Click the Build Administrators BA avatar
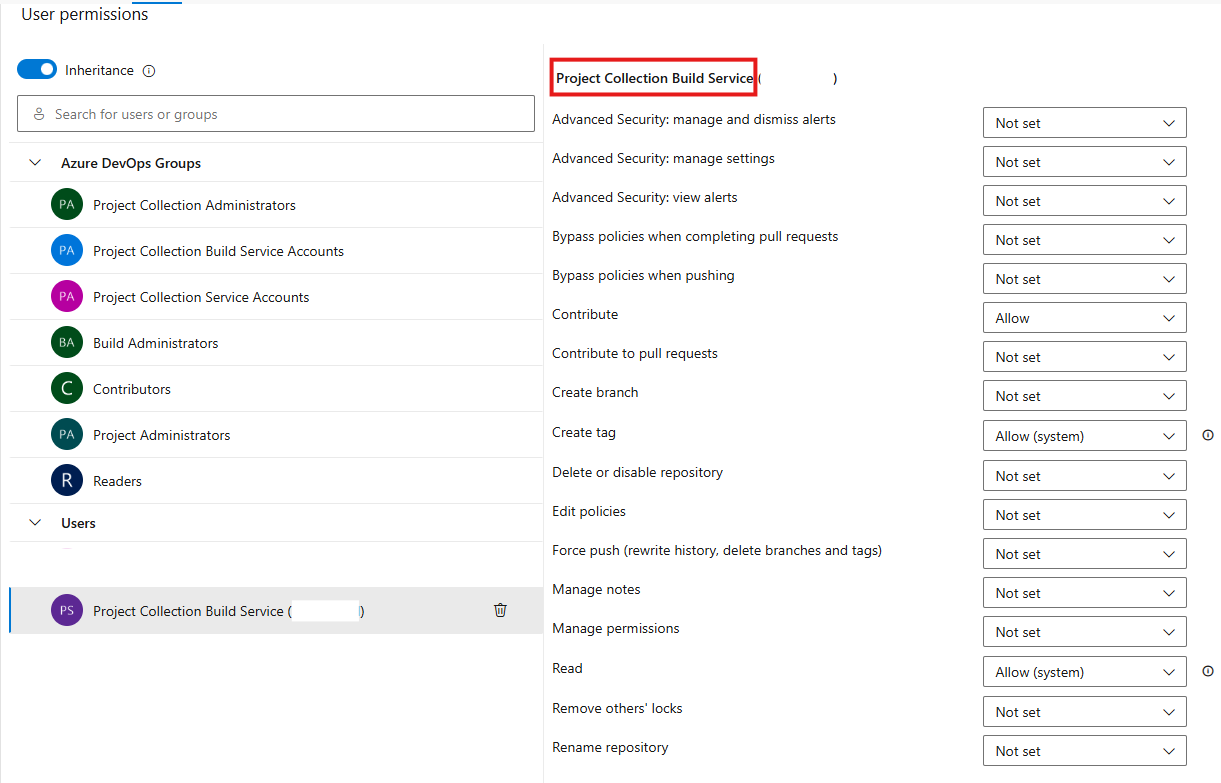This screenshot has height=783, width=1221. coord(67,343)
